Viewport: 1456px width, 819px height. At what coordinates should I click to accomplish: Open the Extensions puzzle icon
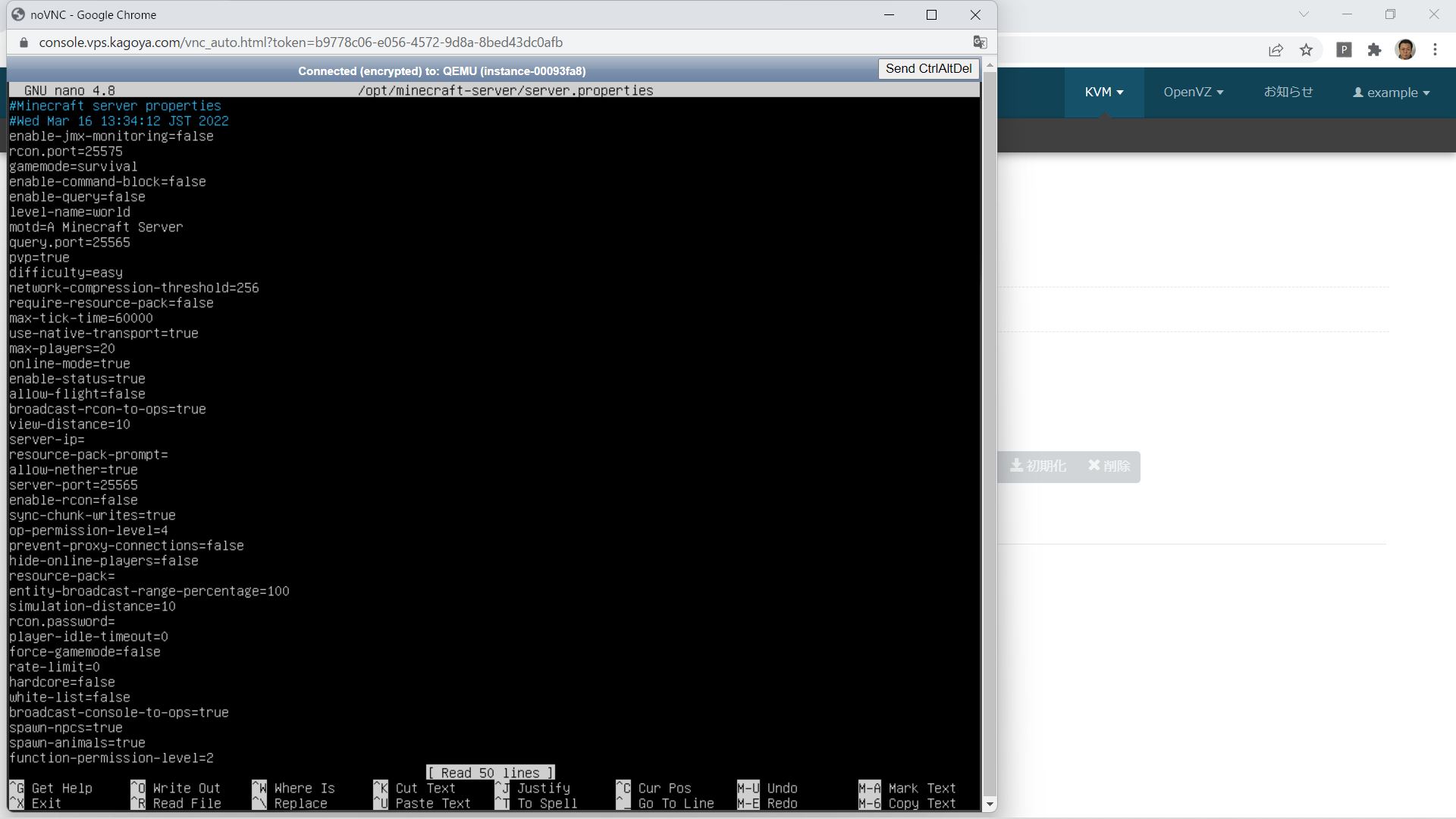coord(1374,50)
